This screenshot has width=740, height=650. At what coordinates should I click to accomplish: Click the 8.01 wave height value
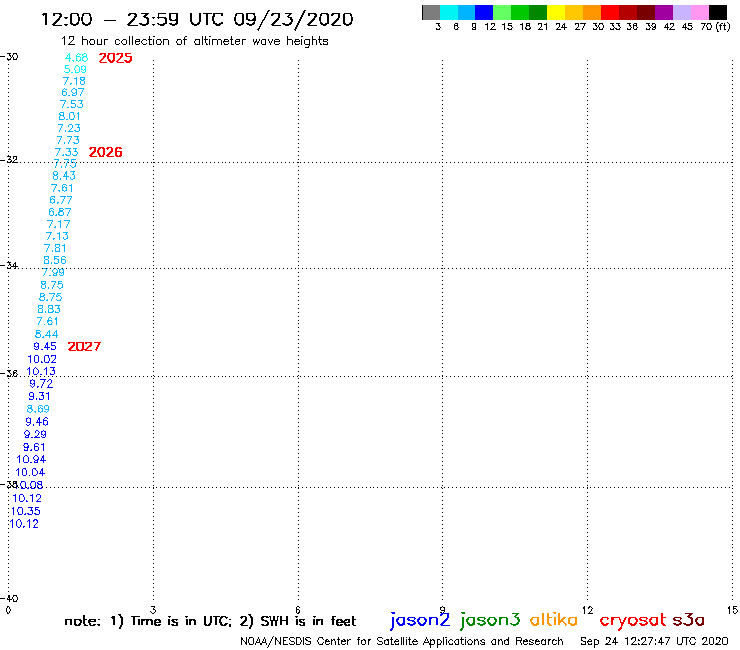click(x=69, y=116)
